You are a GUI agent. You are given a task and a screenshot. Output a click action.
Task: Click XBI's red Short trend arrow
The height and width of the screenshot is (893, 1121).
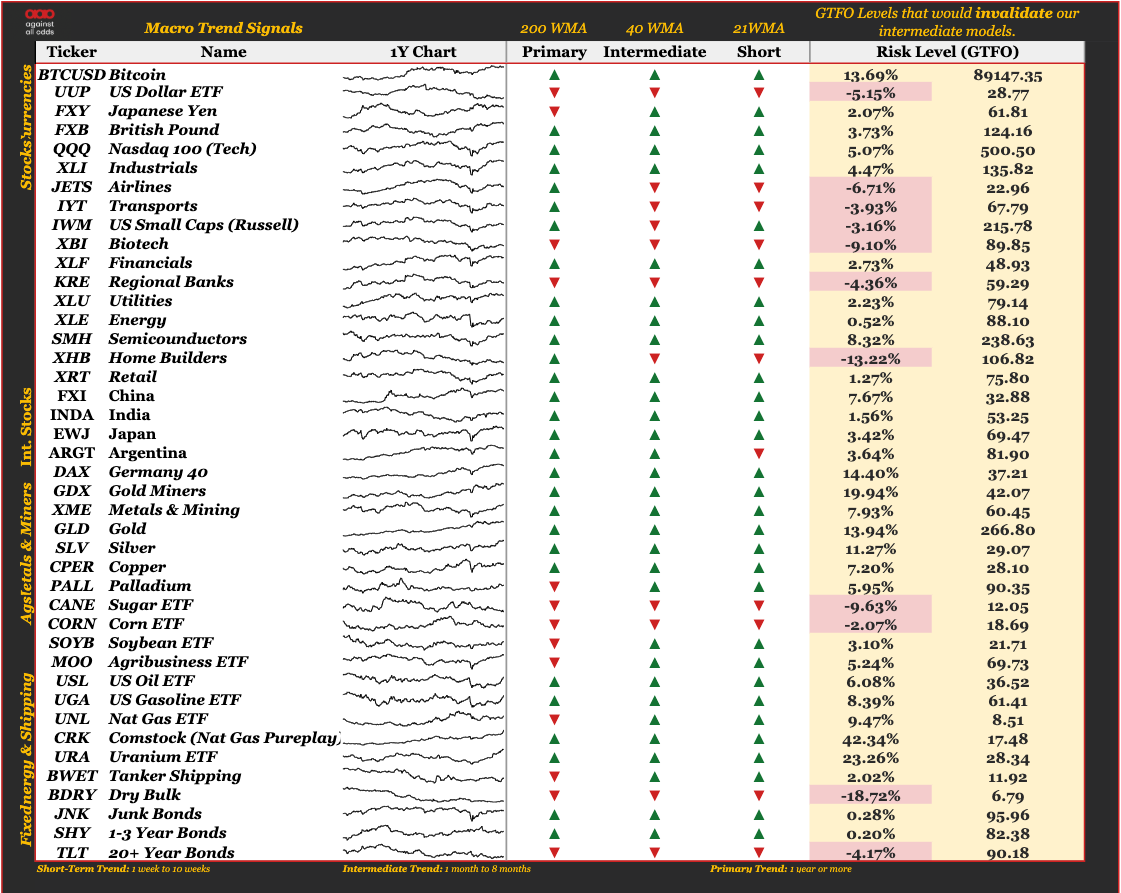click(759, 245)
